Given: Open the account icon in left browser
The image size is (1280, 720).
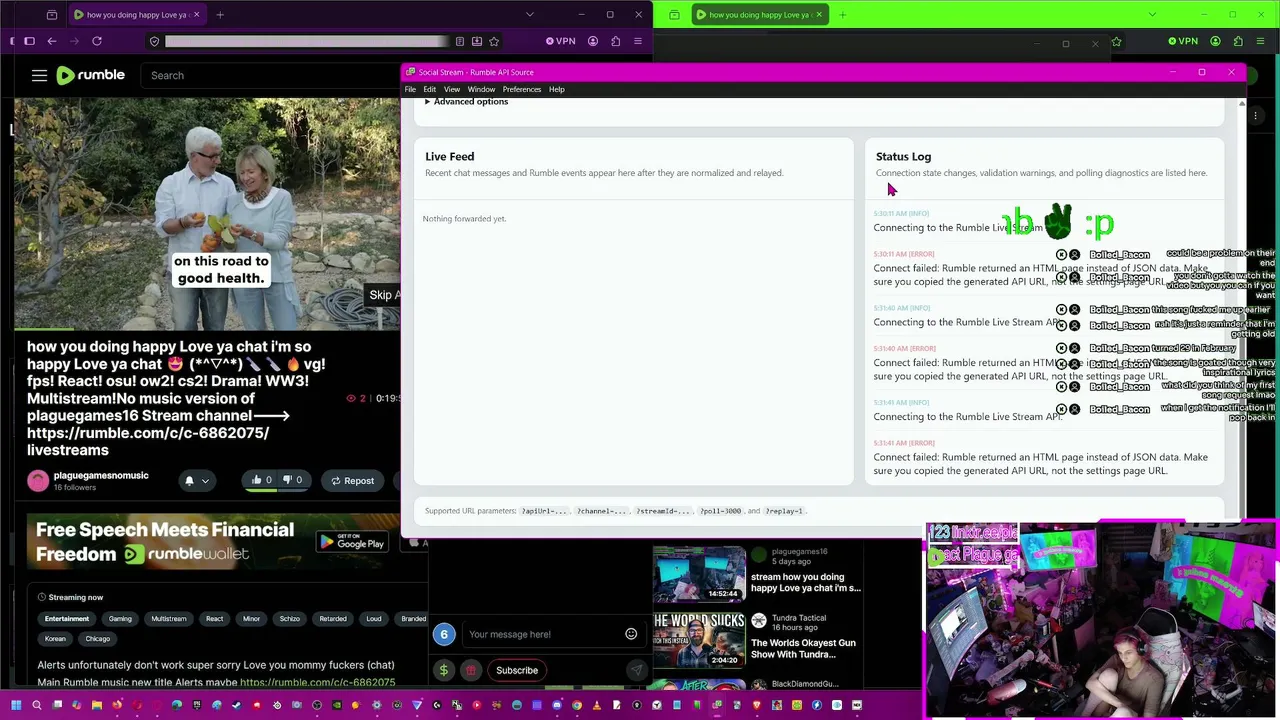Looking at the screenshot, I should click(593, 41).
